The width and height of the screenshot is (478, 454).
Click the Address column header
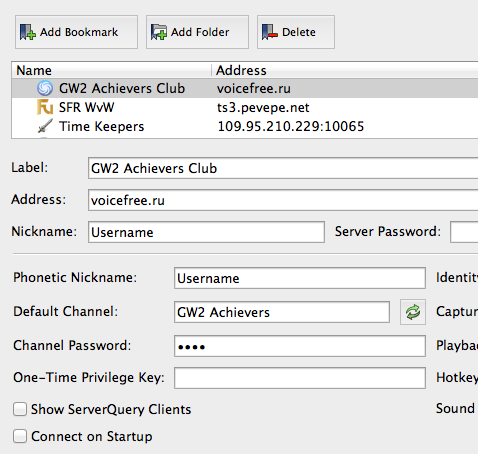pyautogui.click(x=345, y=70)
